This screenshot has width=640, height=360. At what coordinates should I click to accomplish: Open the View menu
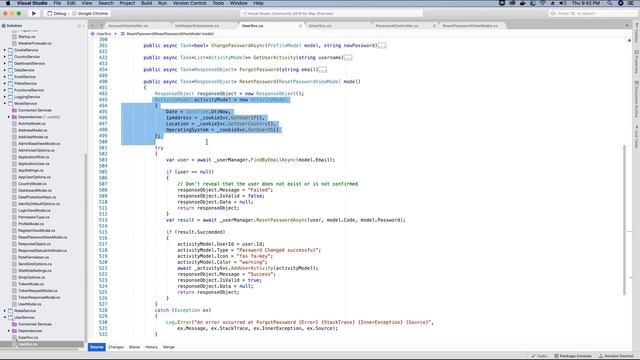[87, 3]
